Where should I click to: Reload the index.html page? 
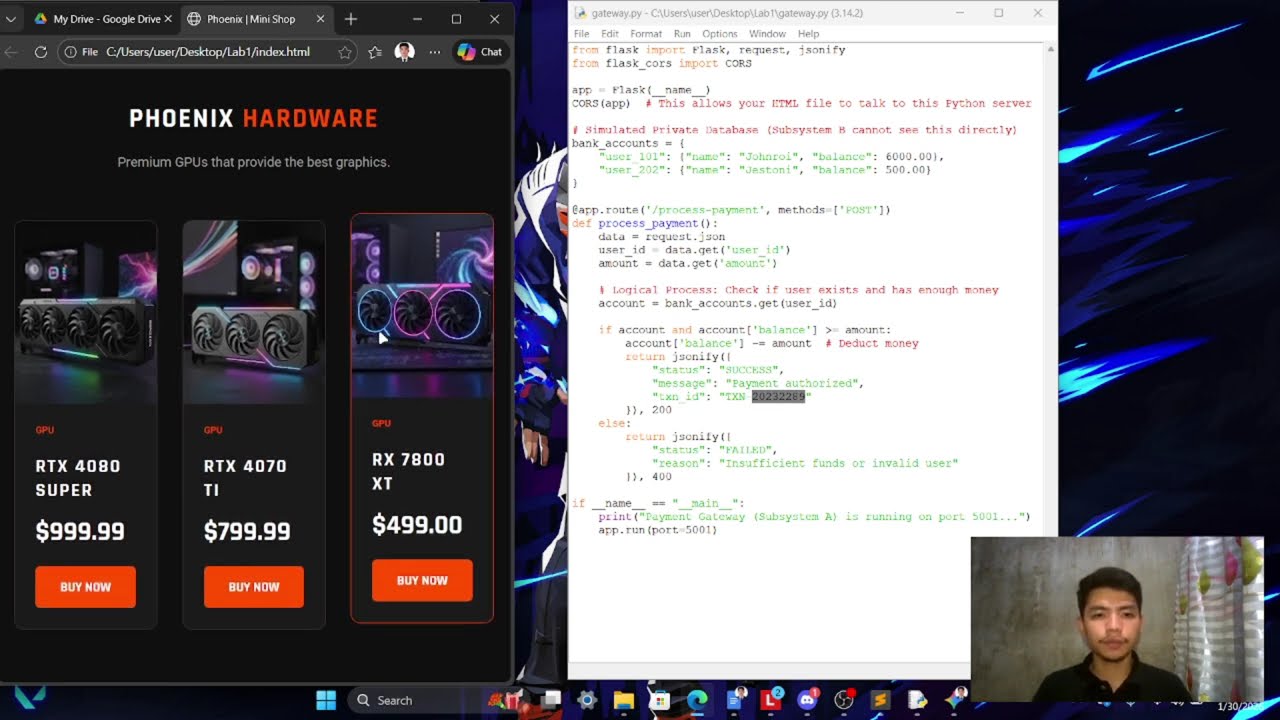41,52
